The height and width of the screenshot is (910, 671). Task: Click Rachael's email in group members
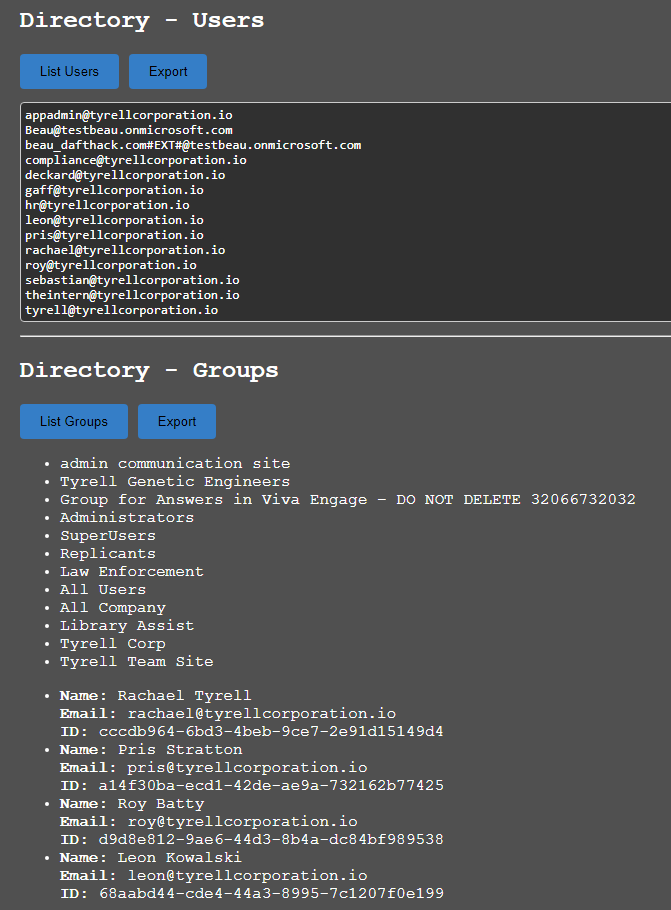coord(262,713)
